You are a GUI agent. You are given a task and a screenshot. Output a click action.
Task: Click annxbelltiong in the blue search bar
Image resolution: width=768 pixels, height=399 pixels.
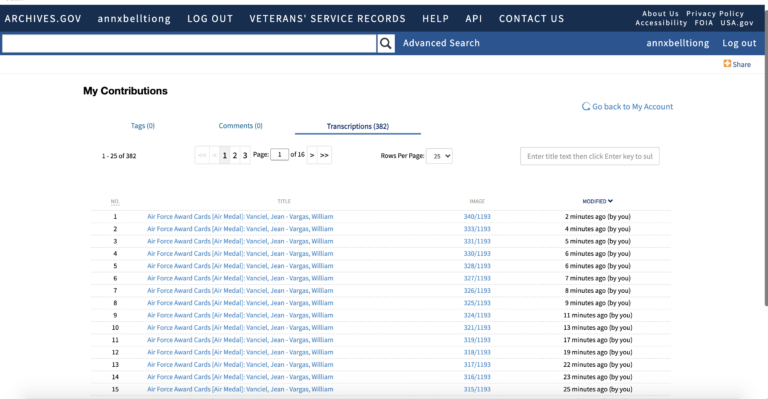pyautogui.click(x=677, y=43)
